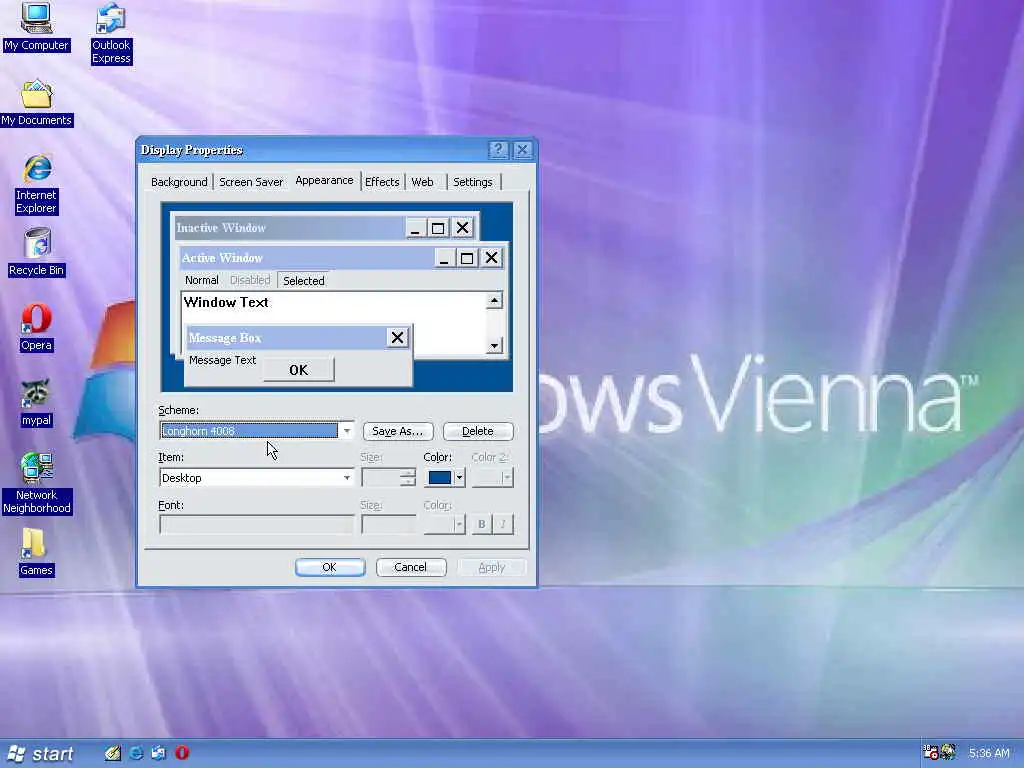Click the Save As... button
Screen dimensions: 1024x768
(x=398, y=431)
